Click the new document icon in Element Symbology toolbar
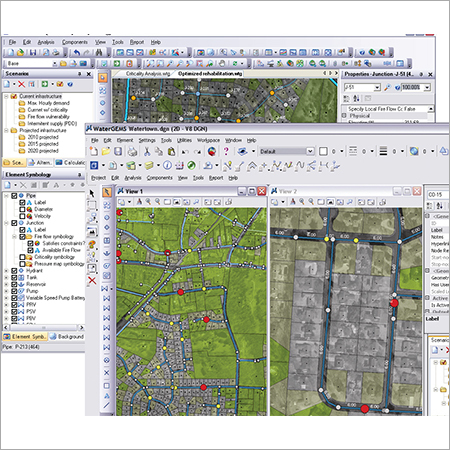Image resolution: width=450 pixels, height=450 pixels. [x=7, y=185]
